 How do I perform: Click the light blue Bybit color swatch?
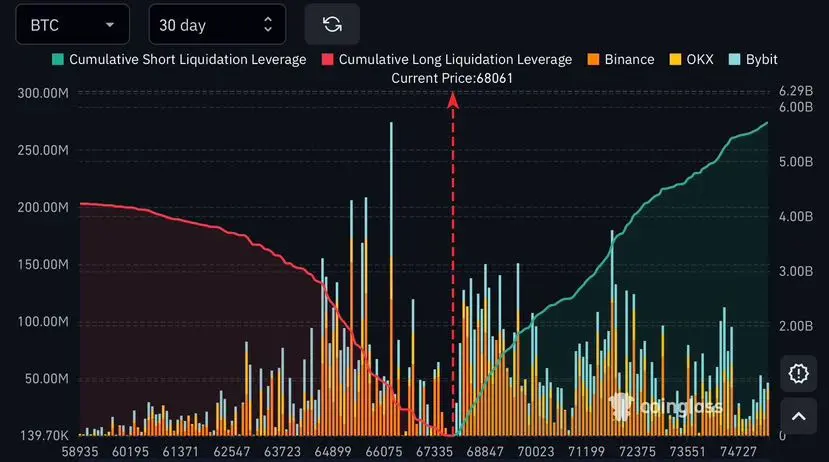tap(734, 59)
